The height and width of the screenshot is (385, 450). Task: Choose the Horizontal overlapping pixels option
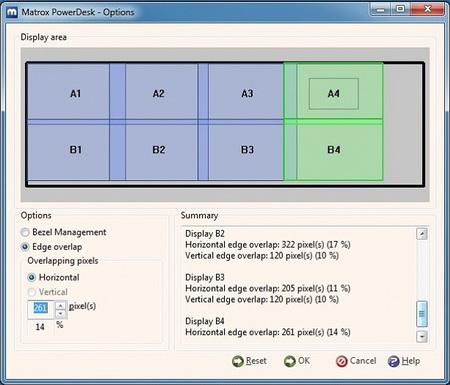(32, 277)
